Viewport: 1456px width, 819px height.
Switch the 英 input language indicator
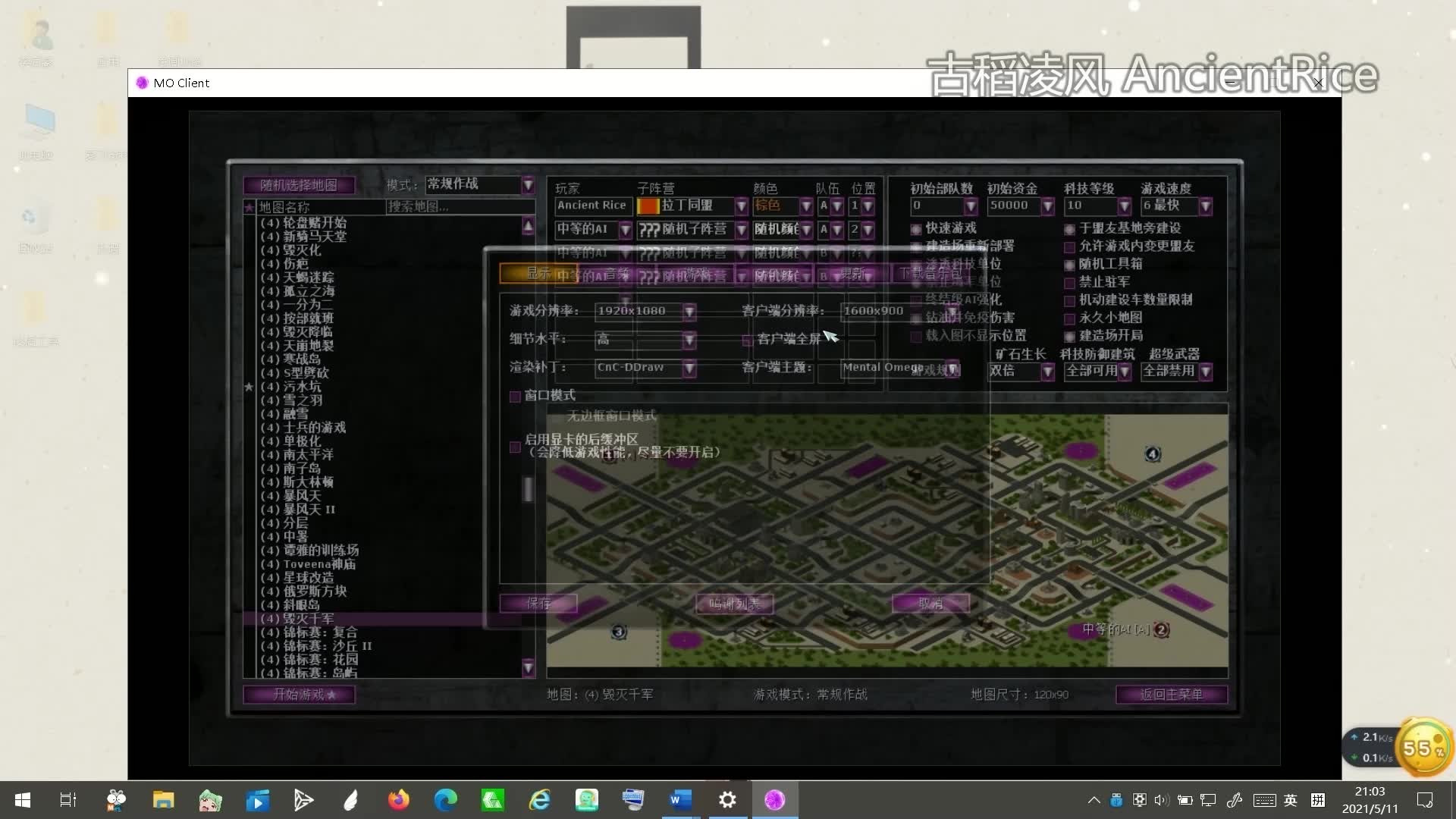point(1291,800)
